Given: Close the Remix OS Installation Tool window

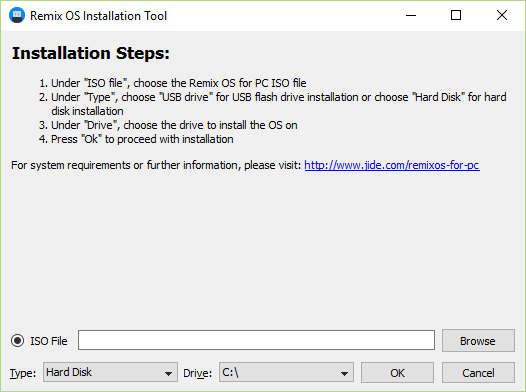Looking at the screenshot, I should point(502,15).
